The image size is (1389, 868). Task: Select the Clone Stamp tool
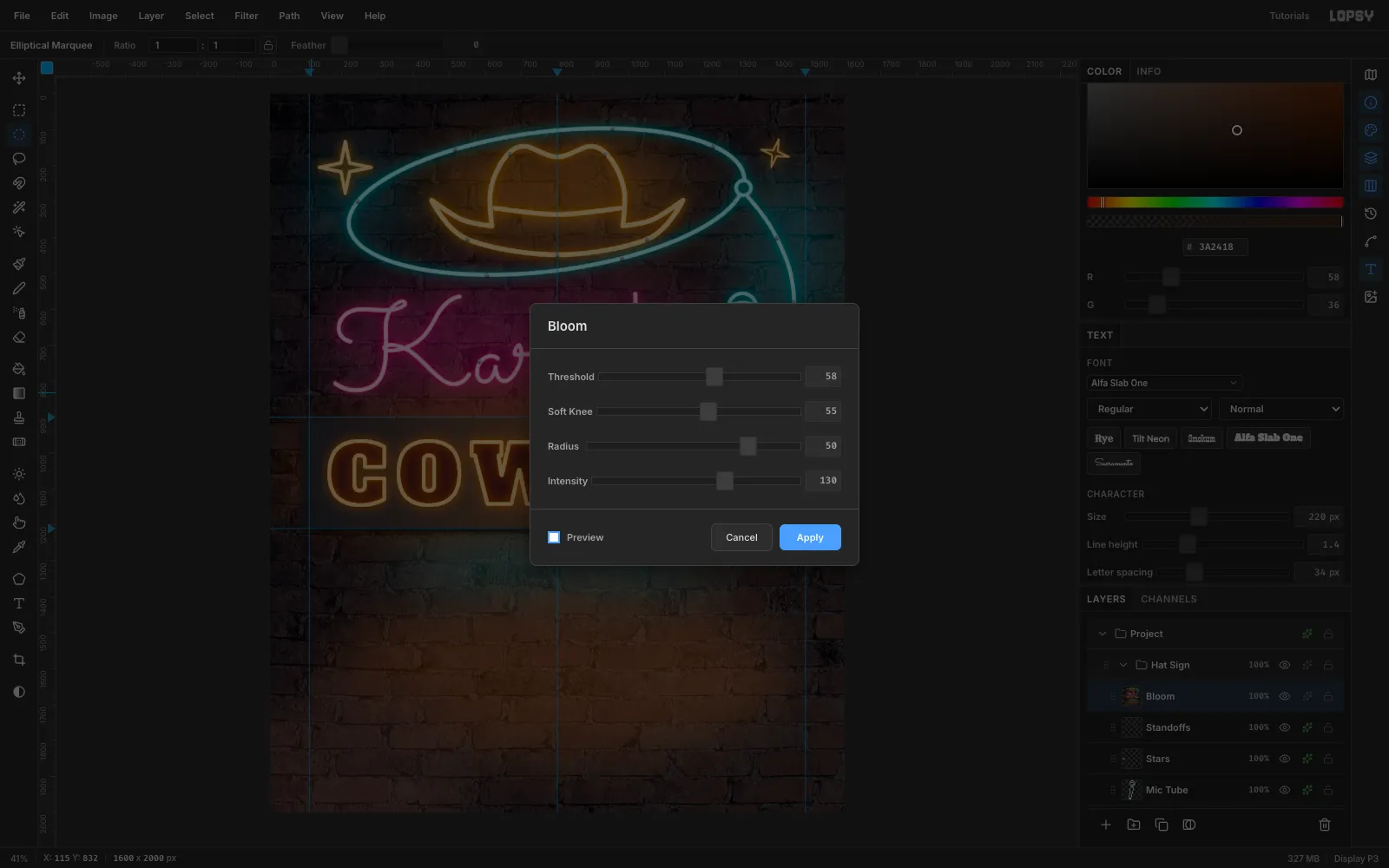[x=19, y=418]
